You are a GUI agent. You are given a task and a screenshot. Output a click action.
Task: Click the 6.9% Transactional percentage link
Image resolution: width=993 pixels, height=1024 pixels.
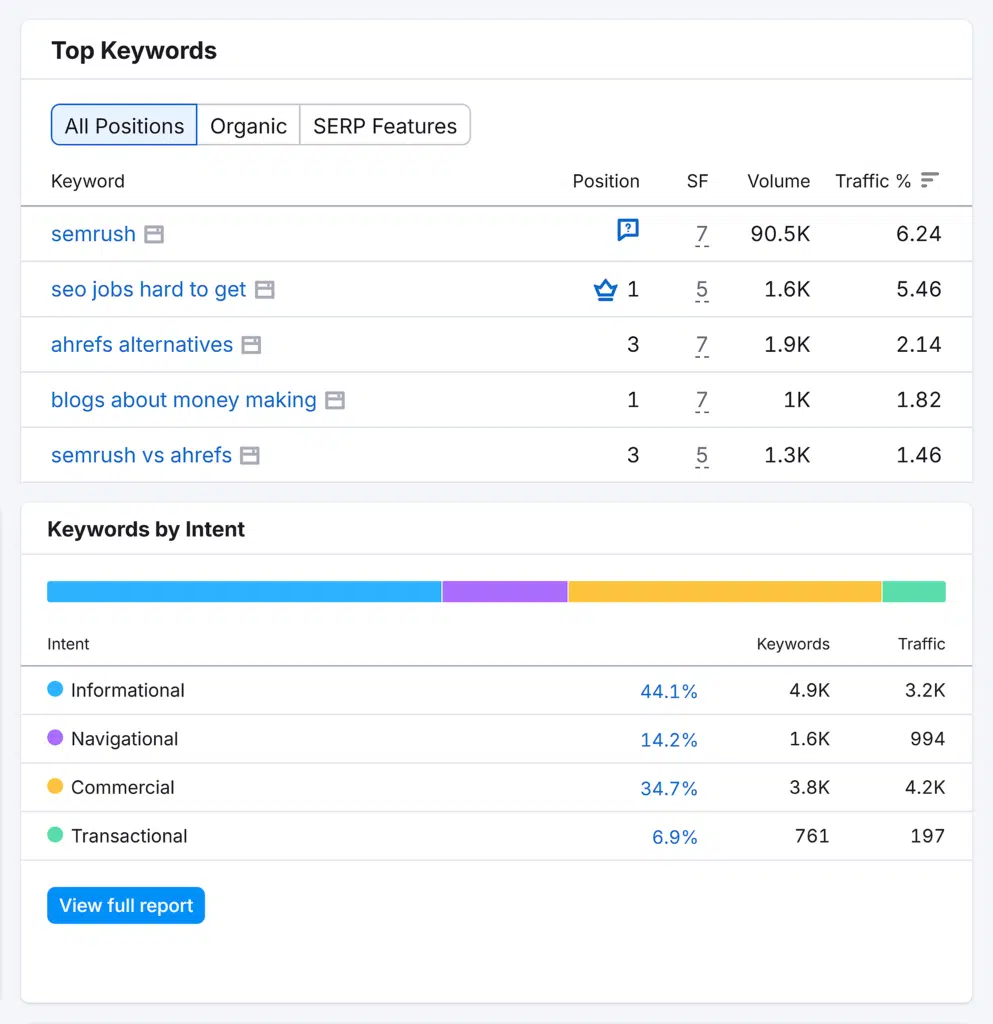(x=674, y=837)
